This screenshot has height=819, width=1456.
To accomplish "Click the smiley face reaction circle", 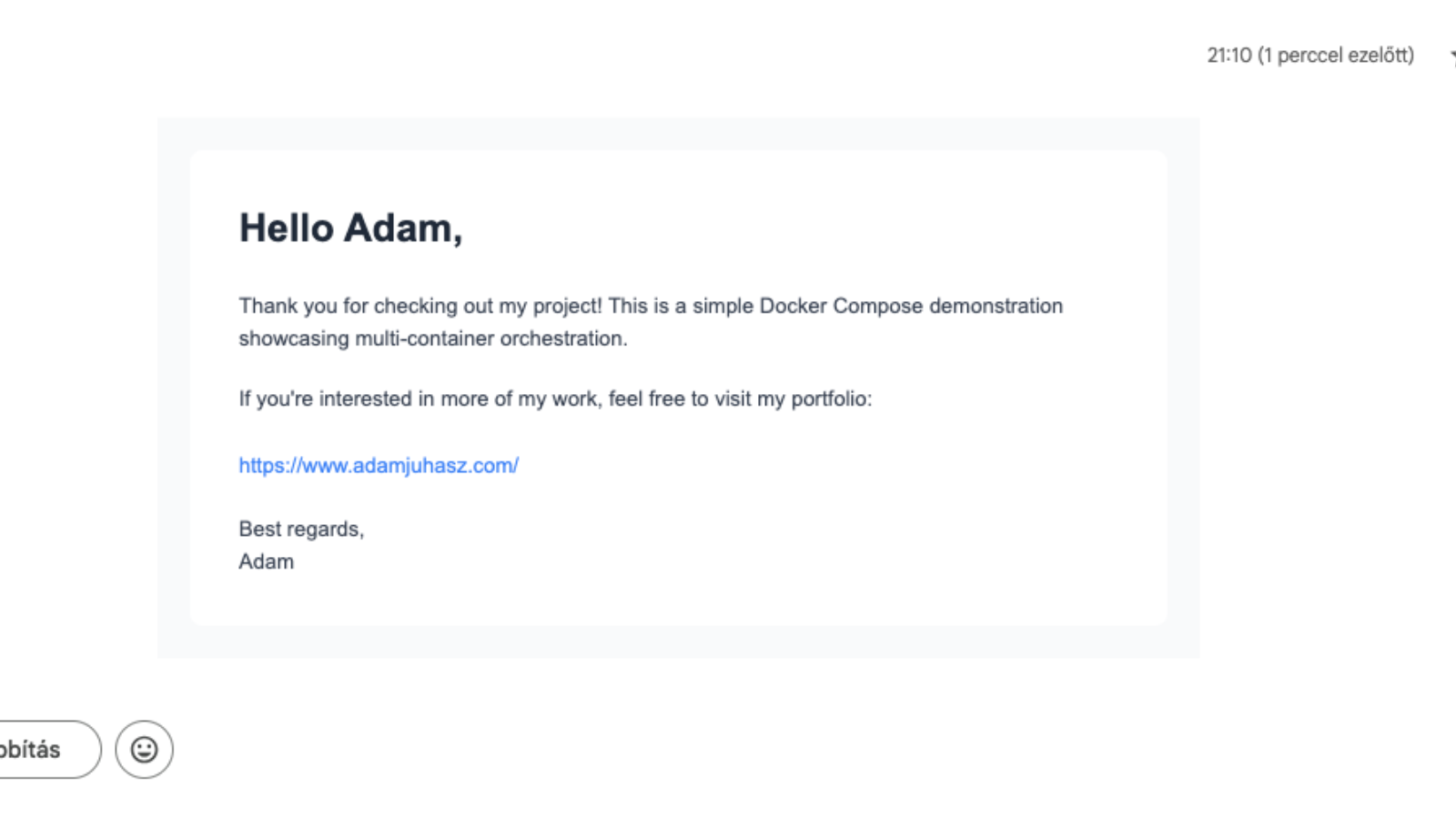I will [x=144, y=749].
